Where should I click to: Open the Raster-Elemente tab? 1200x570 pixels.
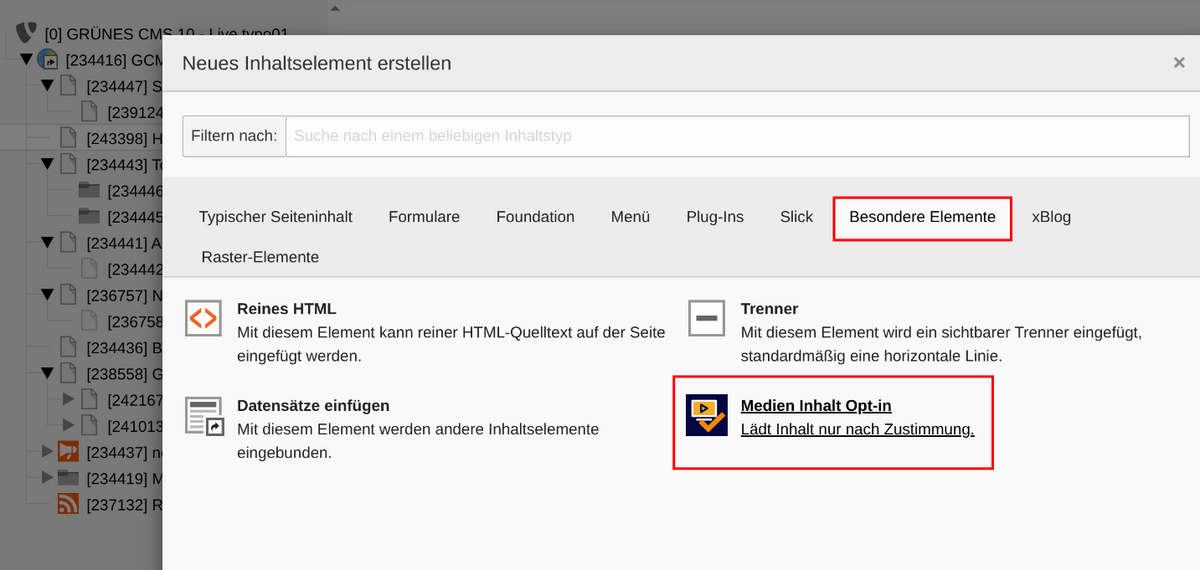[x=260, y=257]
